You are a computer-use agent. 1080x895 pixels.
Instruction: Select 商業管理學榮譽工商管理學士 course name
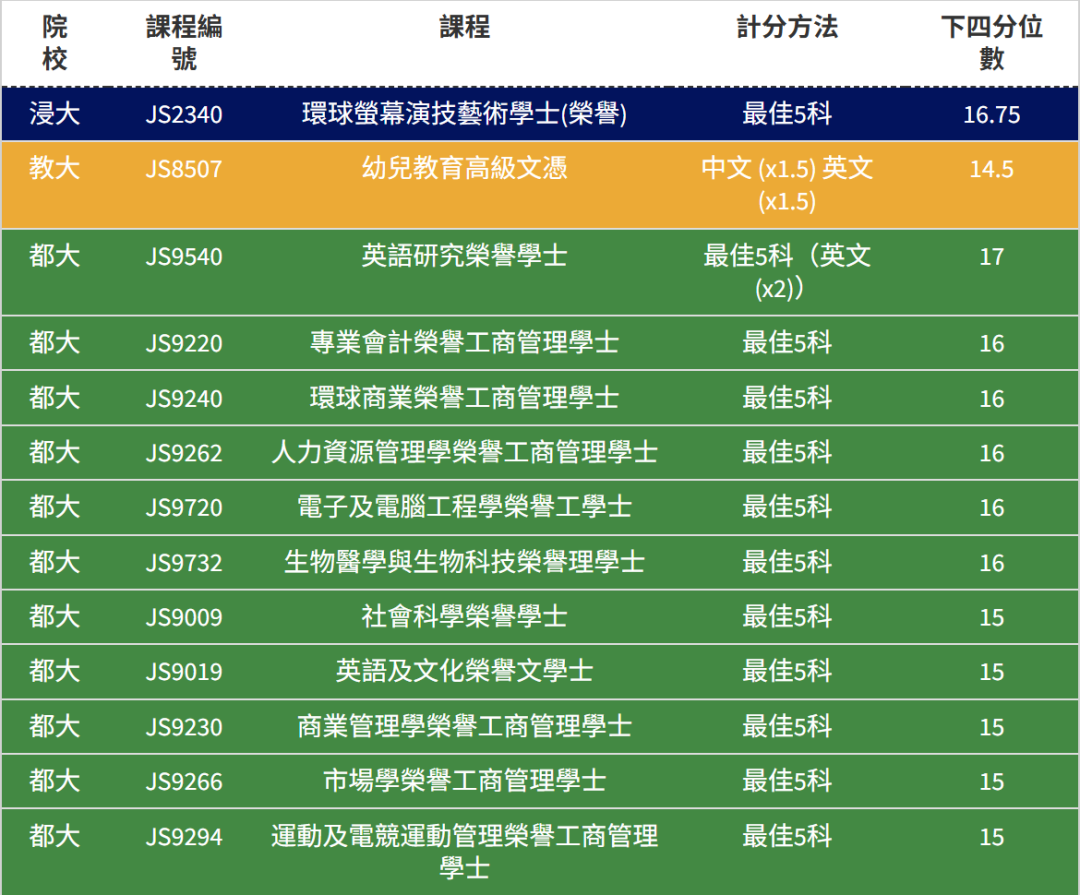tap(465, 726)
